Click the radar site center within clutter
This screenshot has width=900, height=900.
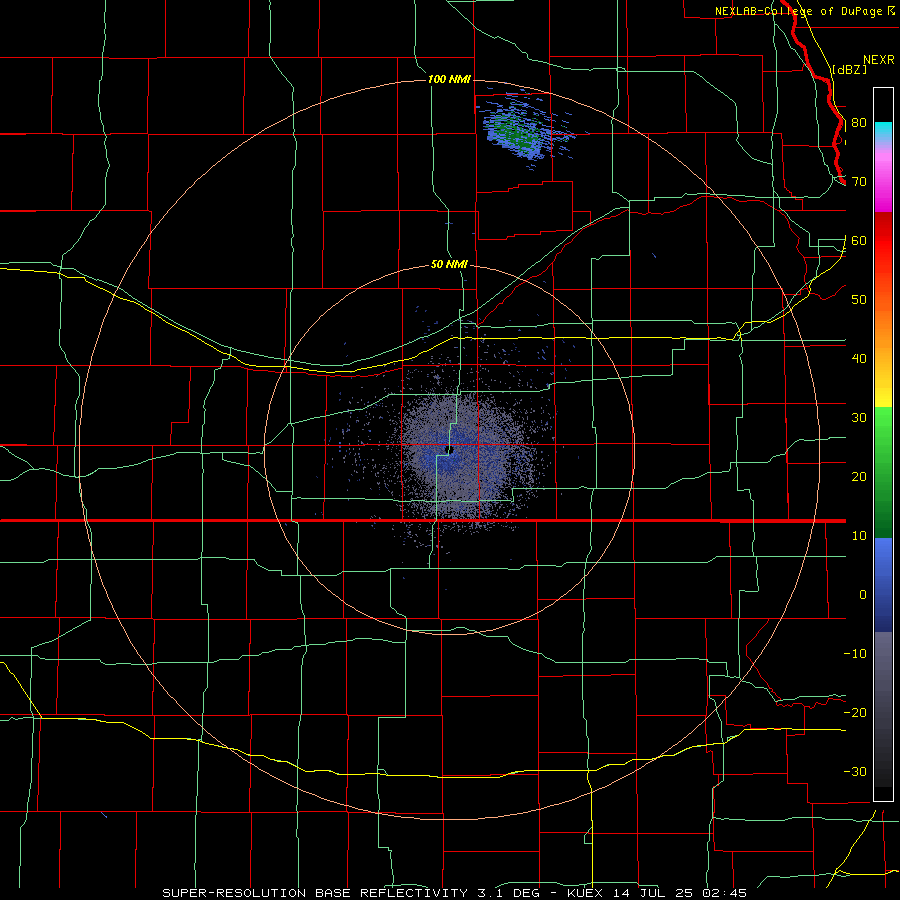tap(450, 450)
